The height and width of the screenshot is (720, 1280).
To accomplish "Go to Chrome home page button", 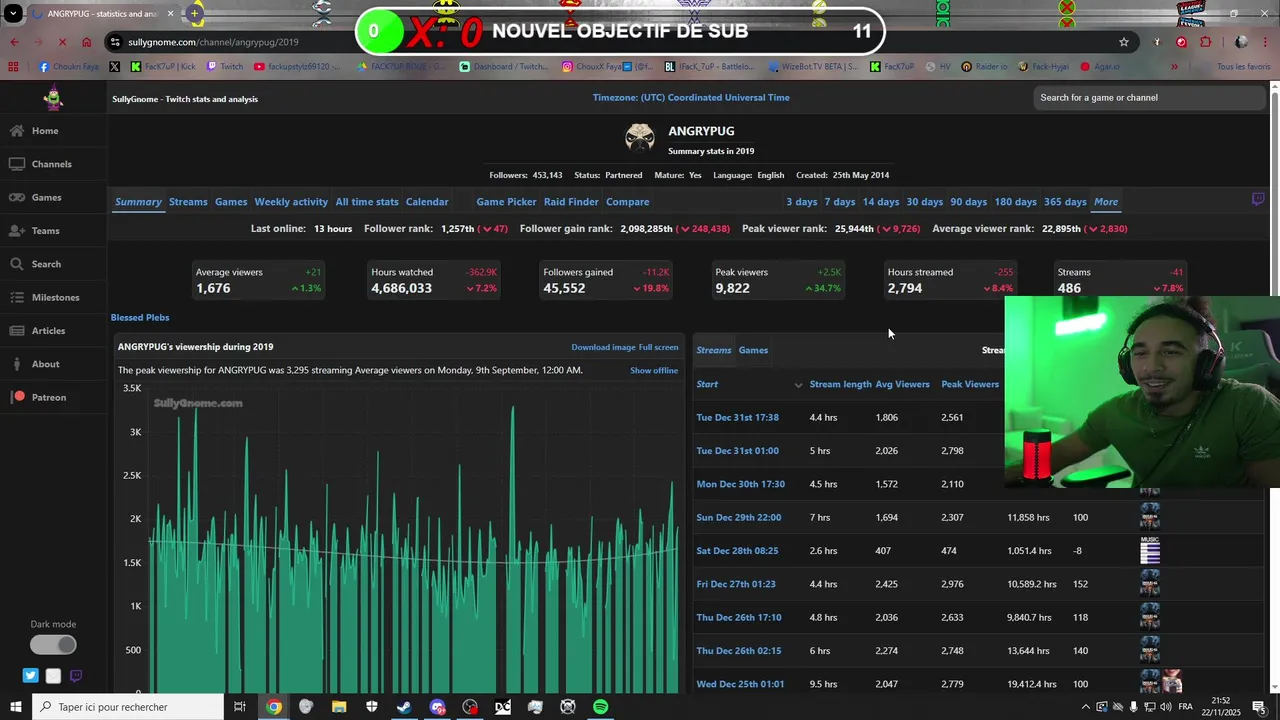I will pos(87,42).
